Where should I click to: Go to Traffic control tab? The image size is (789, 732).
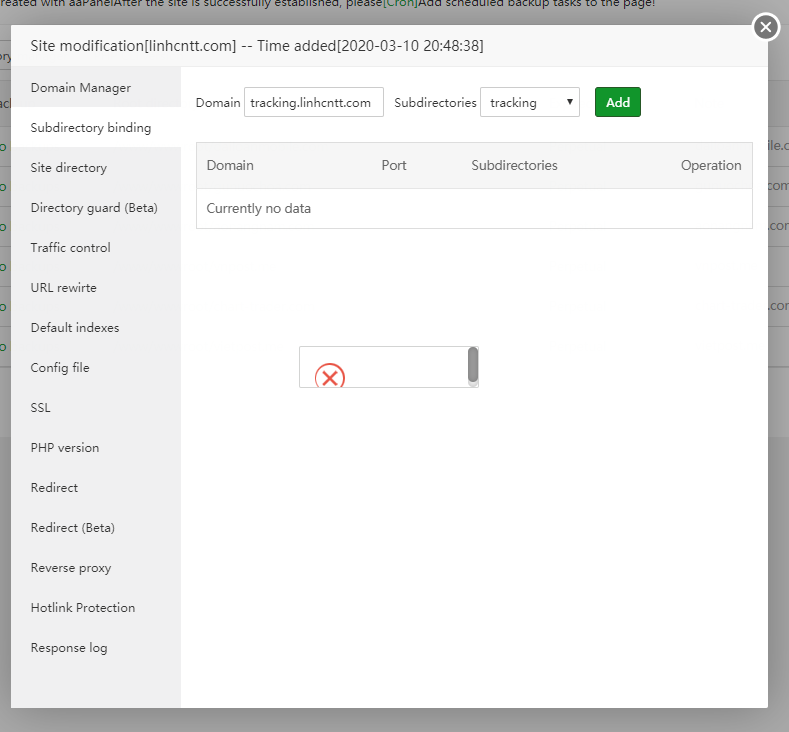(x=71, y=248)
